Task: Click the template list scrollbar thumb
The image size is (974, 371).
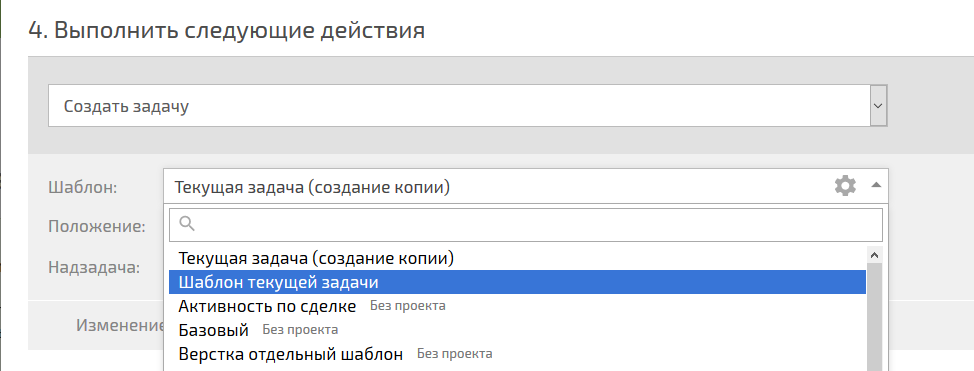Action: pos(874,316)
